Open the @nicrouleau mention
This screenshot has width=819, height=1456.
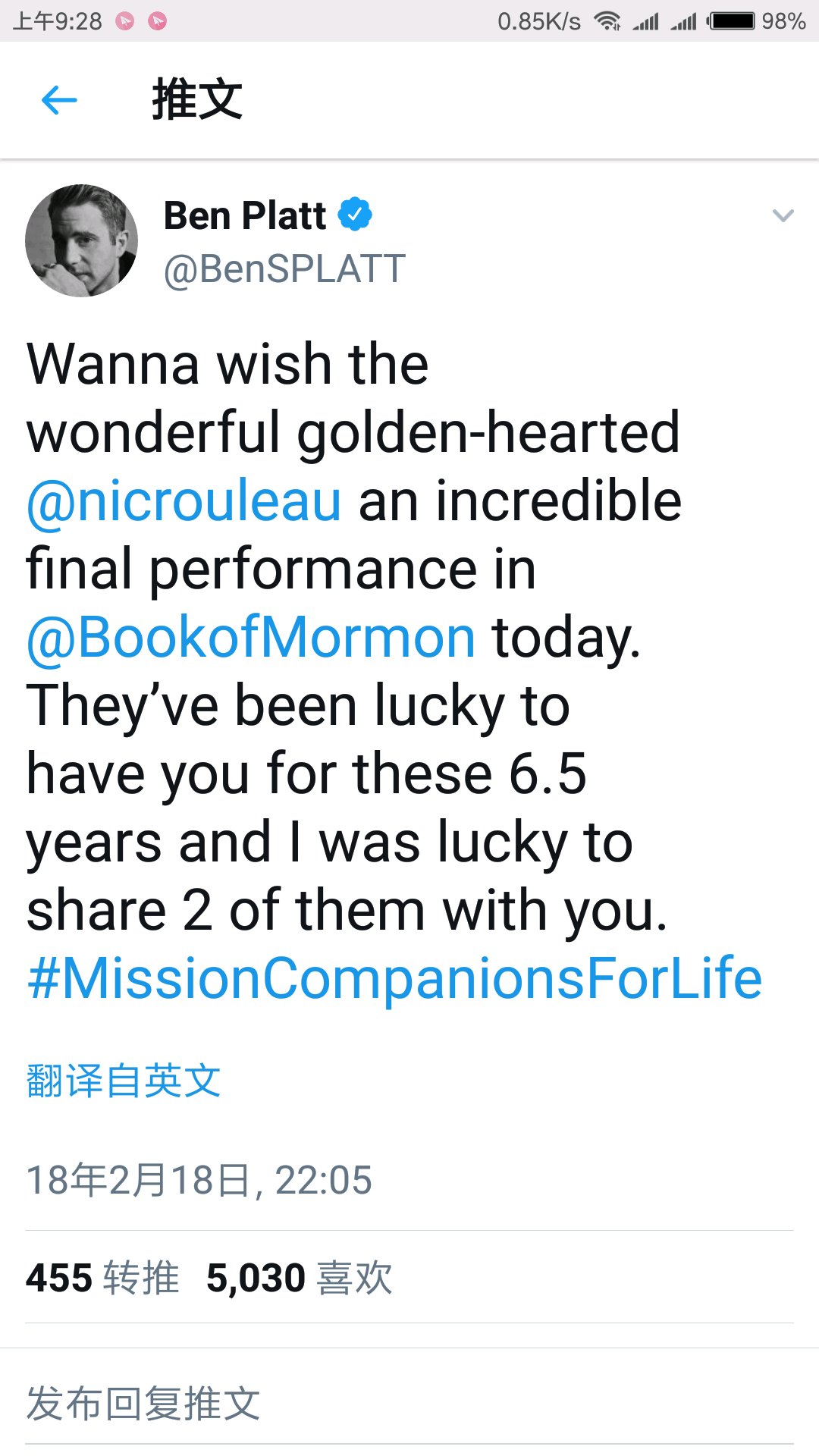coord(184,501)
